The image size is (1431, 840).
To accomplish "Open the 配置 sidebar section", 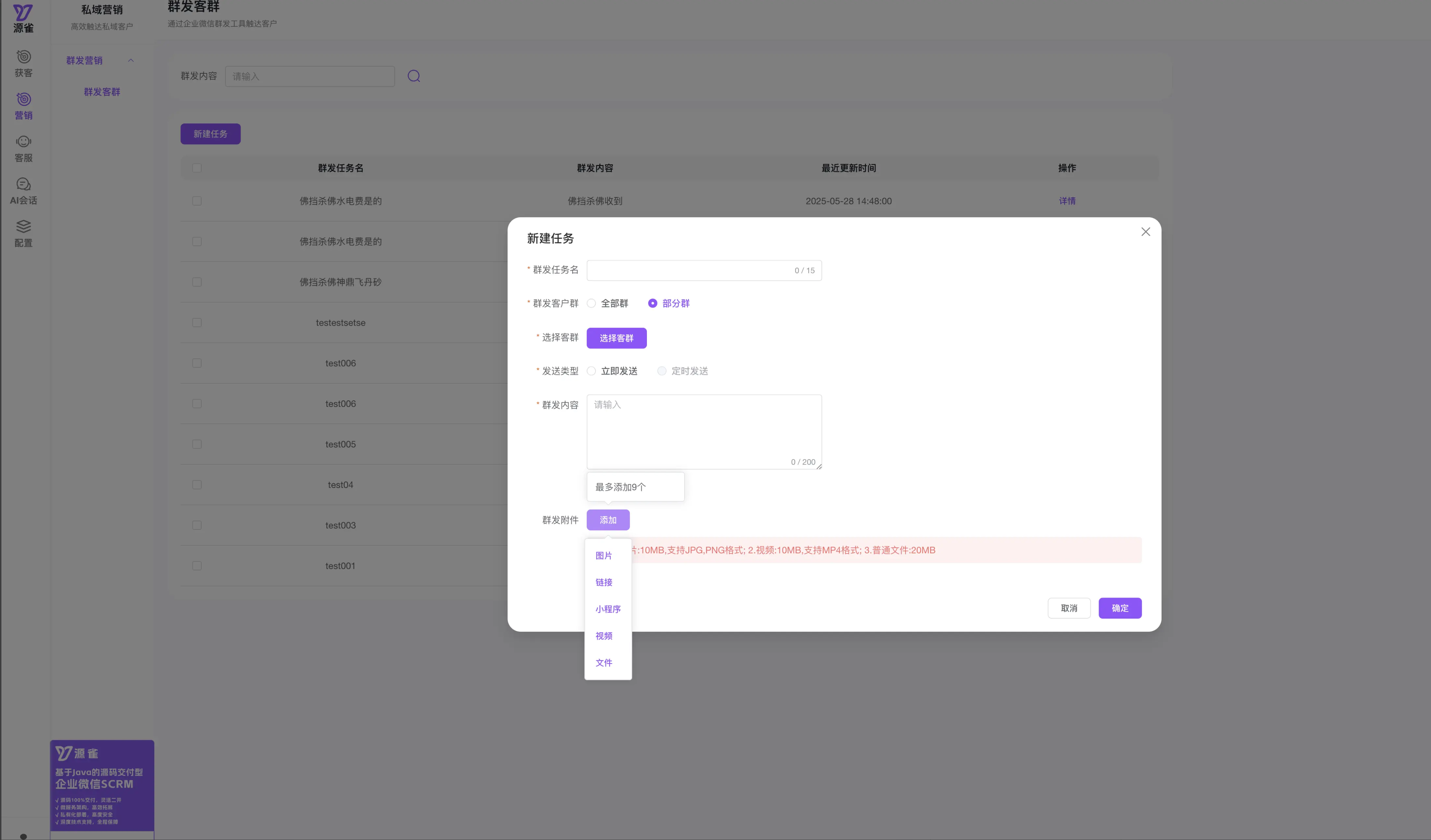I will click(x=23, y=234).
